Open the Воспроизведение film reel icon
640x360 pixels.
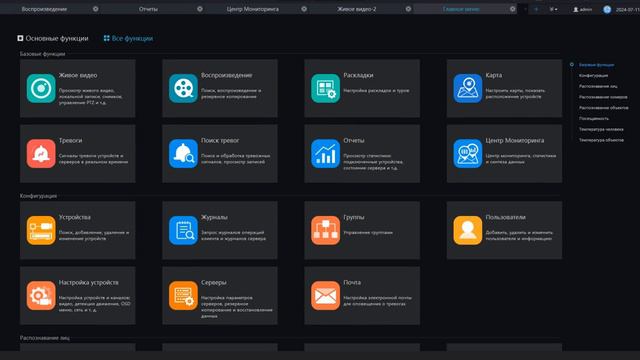click(183, 88)
